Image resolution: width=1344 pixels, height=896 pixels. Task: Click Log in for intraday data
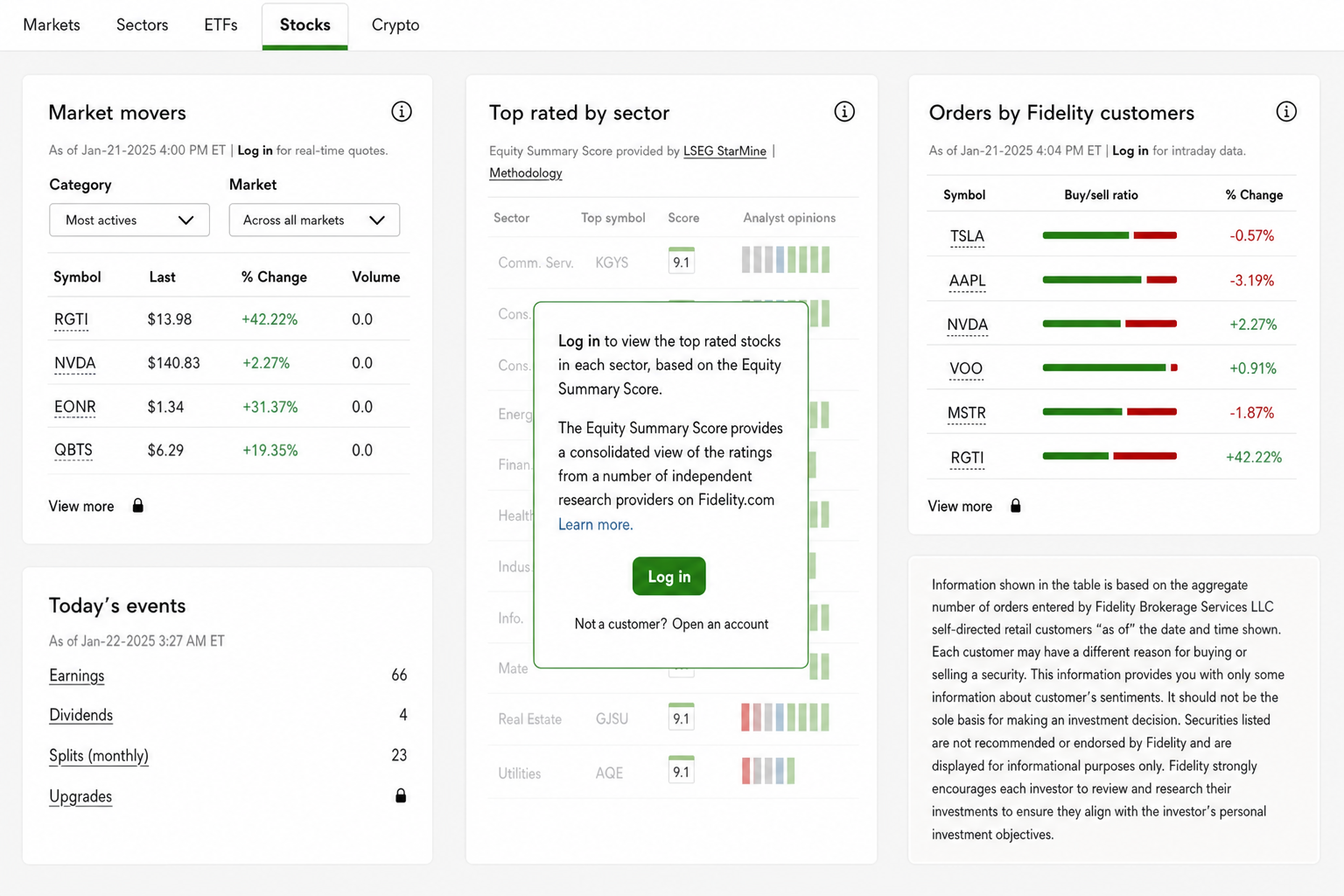1130,150
